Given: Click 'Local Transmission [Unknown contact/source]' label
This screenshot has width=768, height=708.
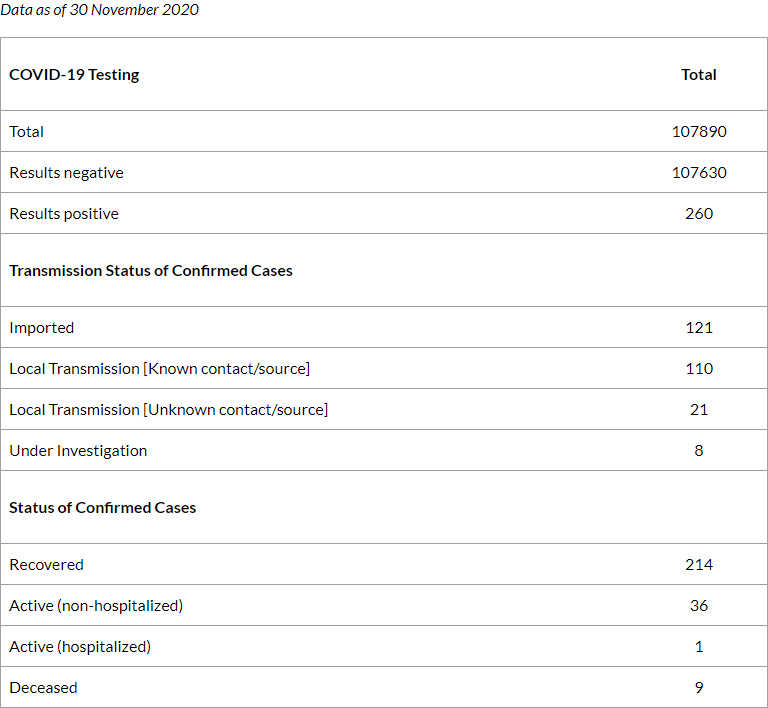Looking at the screenshot, I should [168, 410].
